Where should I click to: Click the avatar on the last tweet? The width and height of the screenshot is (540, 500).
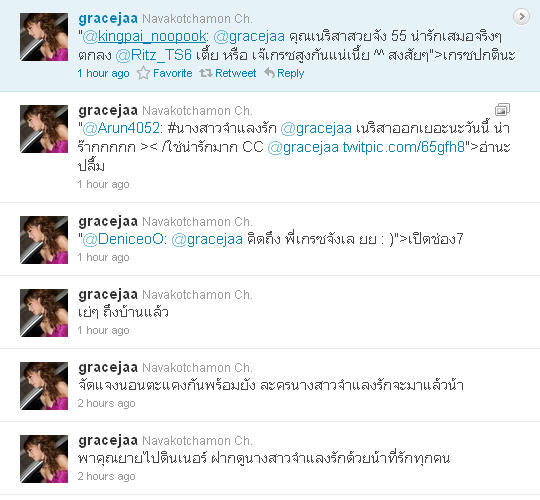click(44, 459)
